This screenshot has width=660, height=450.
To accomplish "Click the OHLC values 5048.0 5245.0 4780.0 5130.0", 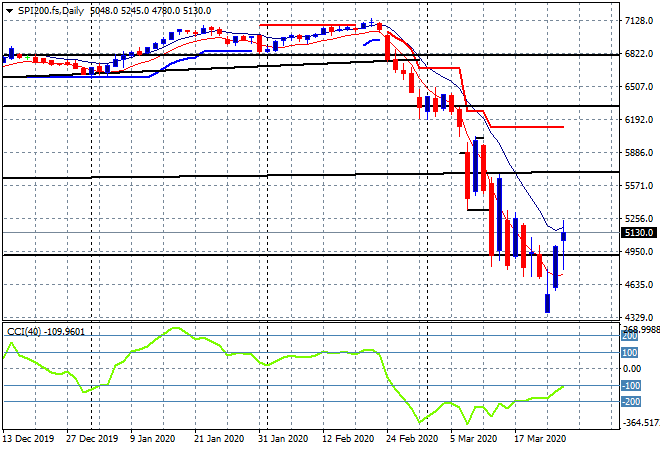I will click(150, 11).
